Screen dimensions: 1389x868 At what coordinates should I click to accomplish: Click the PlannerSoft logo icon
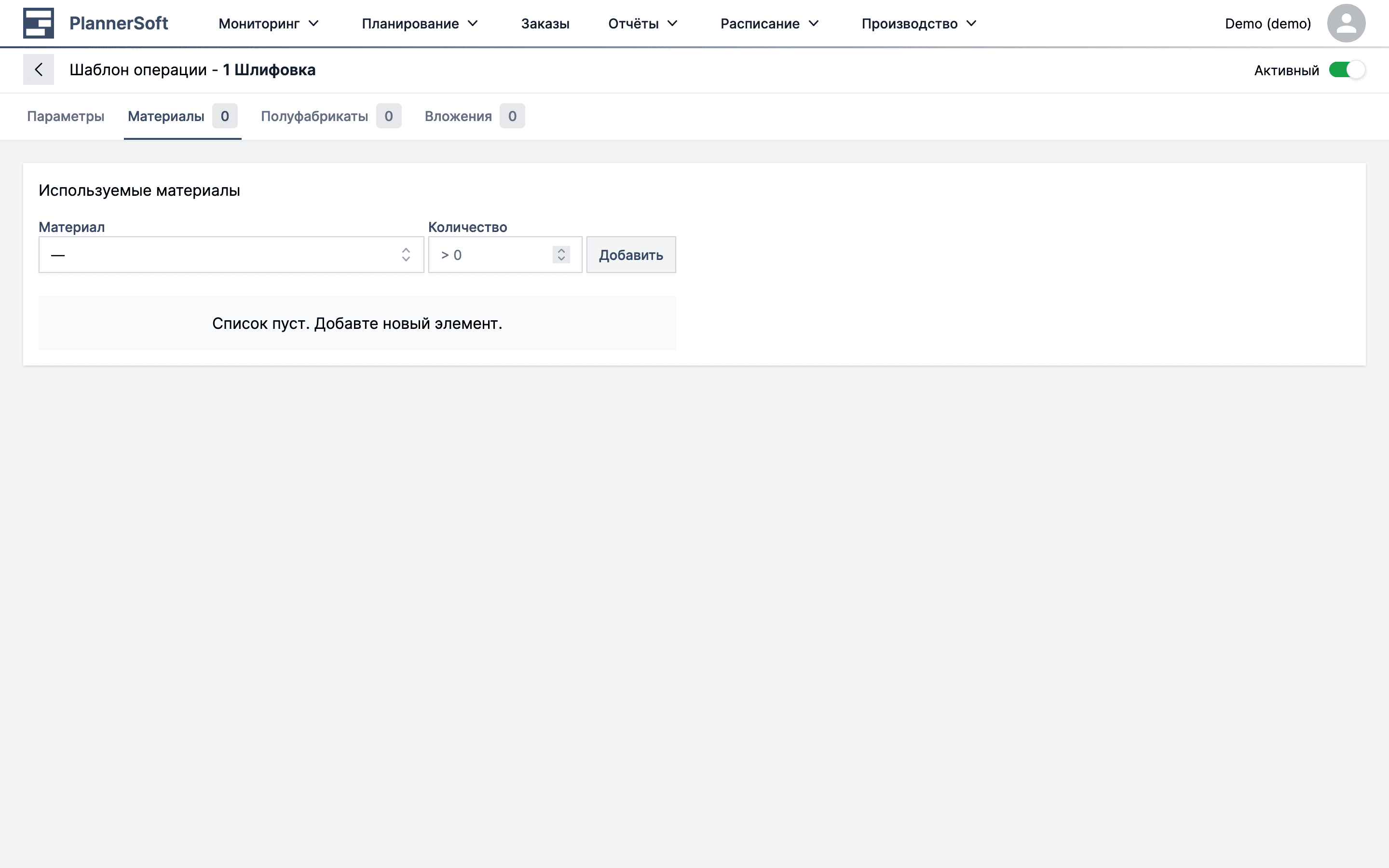point(38,23)
